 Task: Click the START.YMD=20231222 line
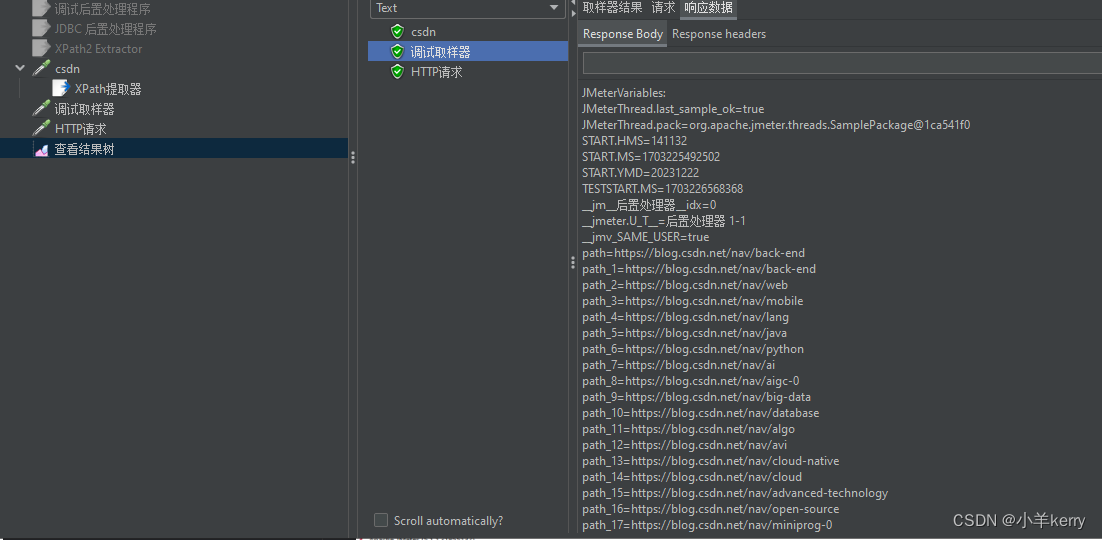(x=640, y=173)
